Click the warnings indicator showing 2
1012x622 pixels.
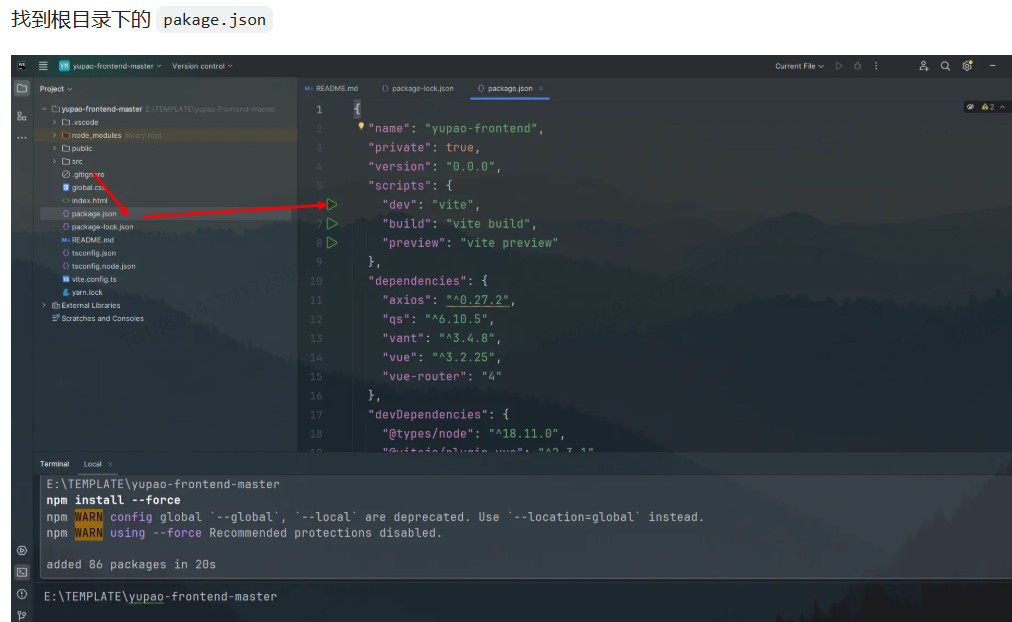click(988, 107)
